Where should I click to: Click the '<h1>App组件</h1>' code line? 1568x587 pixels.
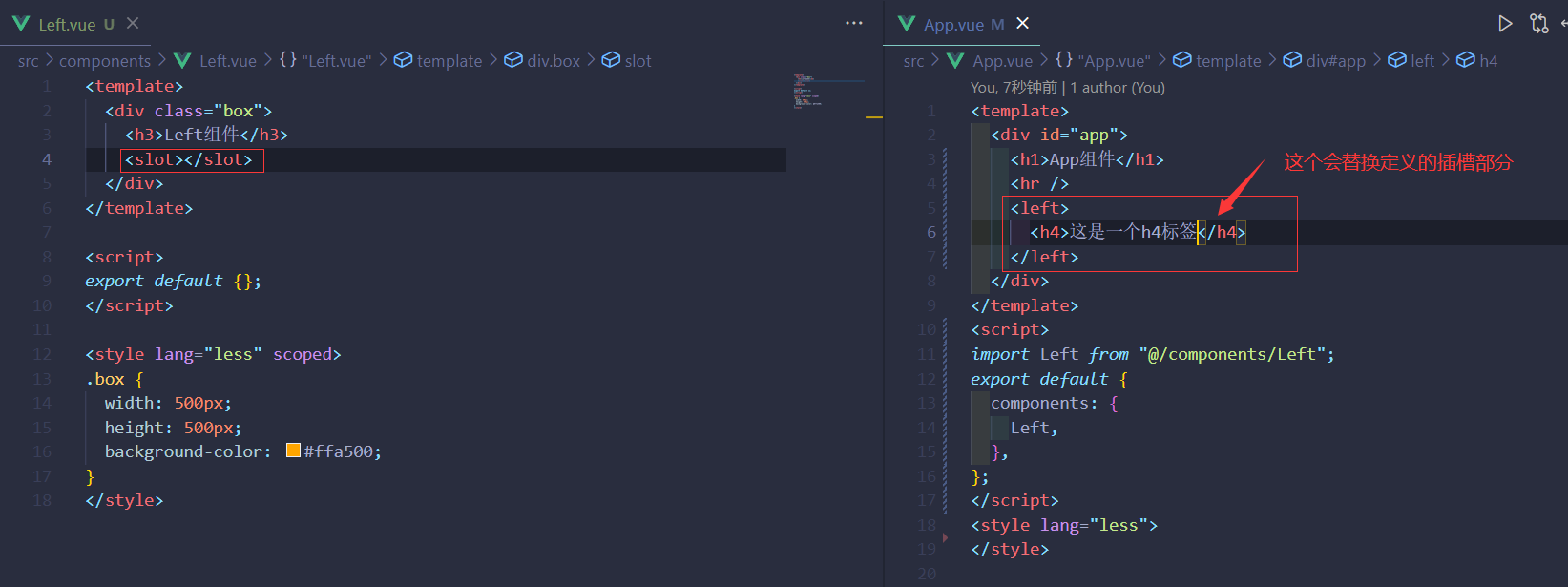point(1087,159)
